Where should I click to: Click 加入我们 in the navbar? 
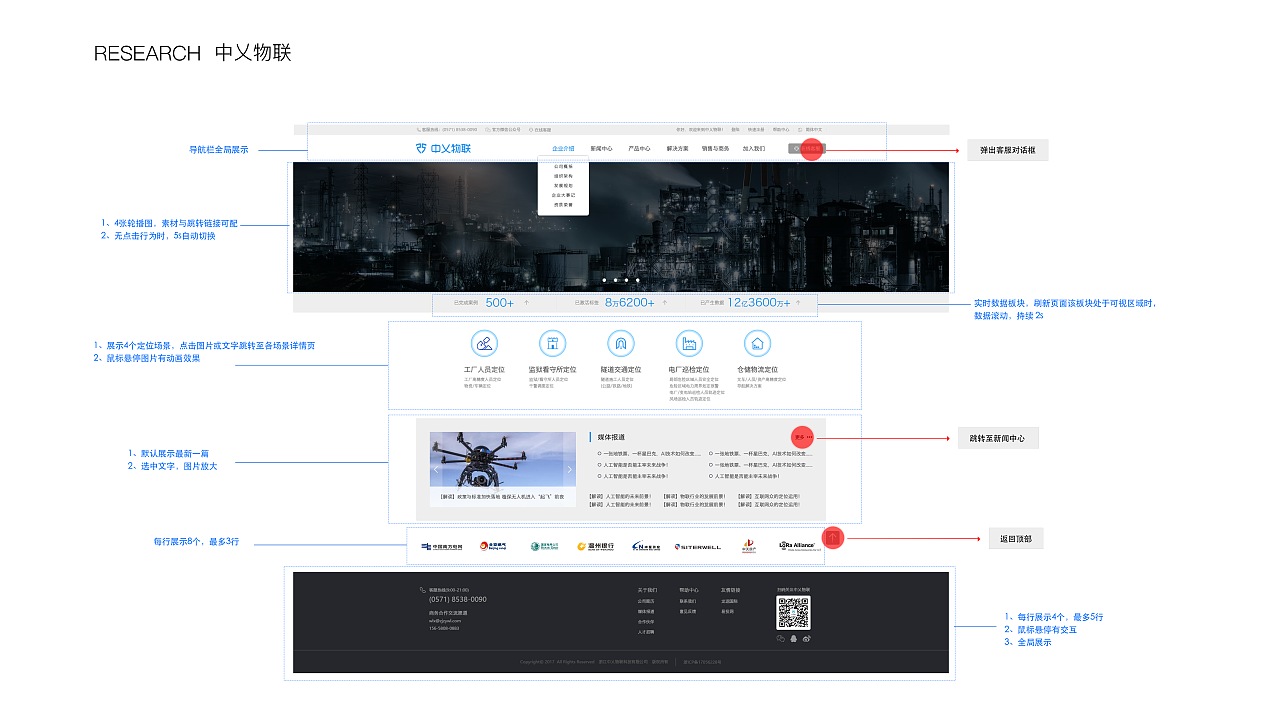coord(754,148)
